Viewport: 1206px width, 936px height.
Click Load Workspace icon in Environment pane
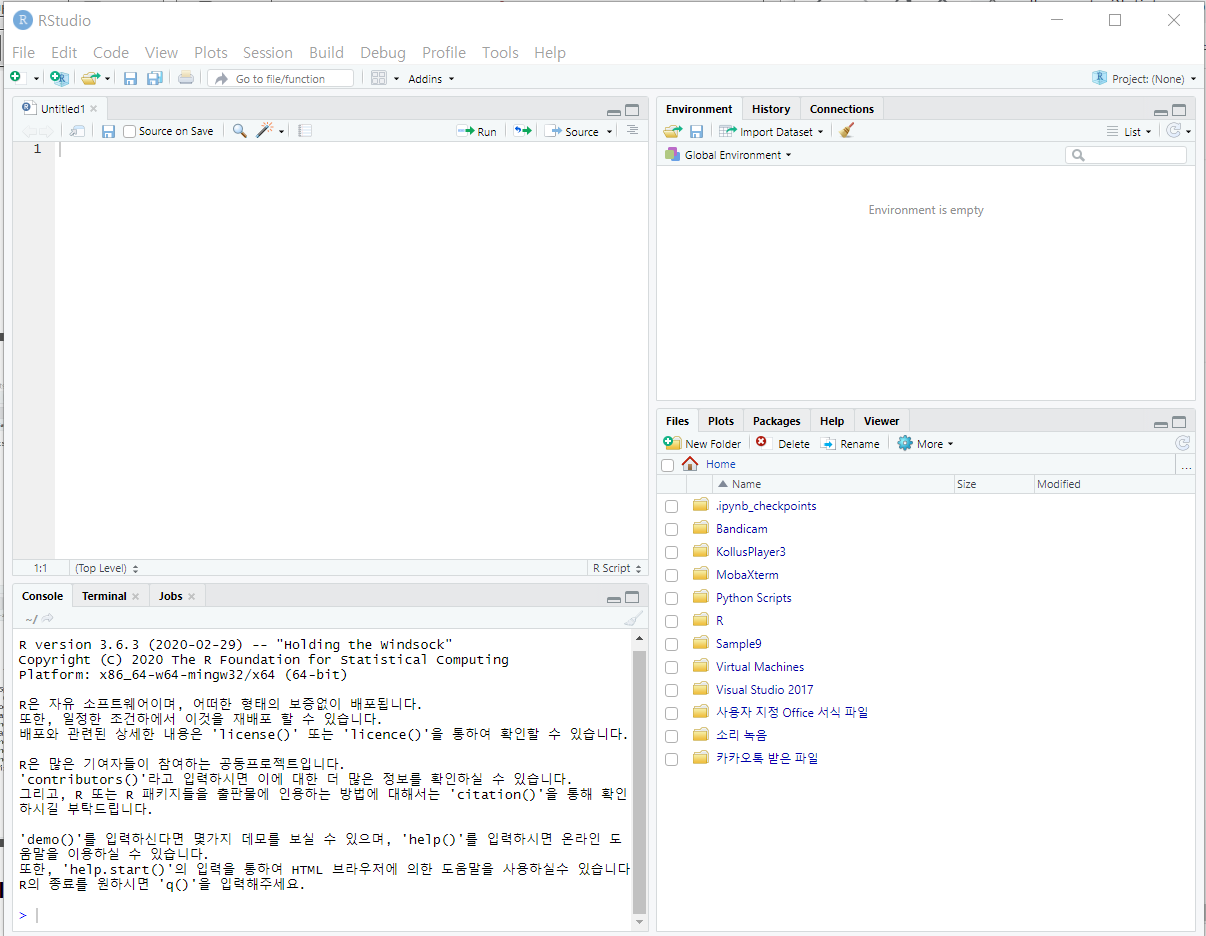673,131
